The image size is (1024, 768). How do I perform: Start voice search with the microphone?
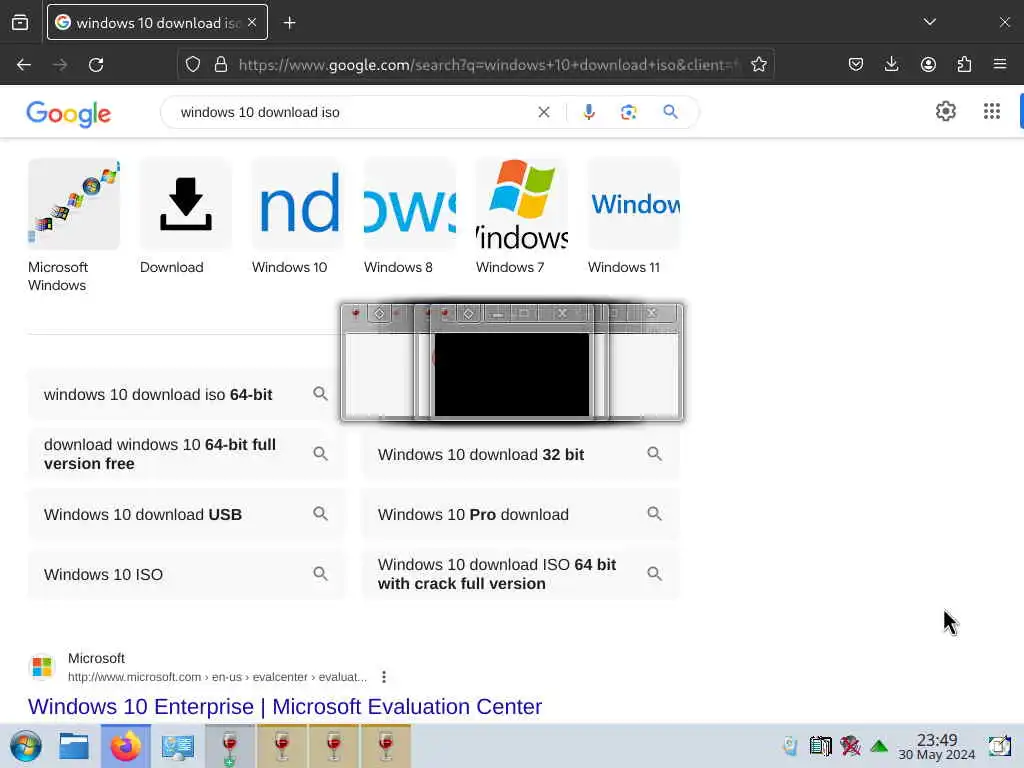(588, 112)
